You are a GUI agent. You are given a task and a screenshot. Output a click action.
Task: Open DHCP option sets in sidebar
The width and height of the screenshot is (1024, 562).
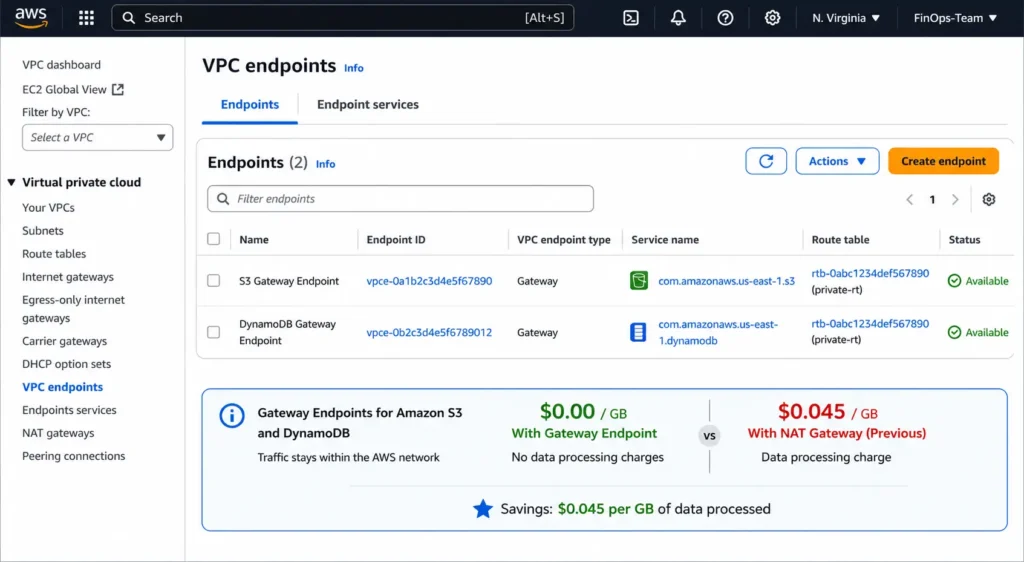[x=66, y=364]
